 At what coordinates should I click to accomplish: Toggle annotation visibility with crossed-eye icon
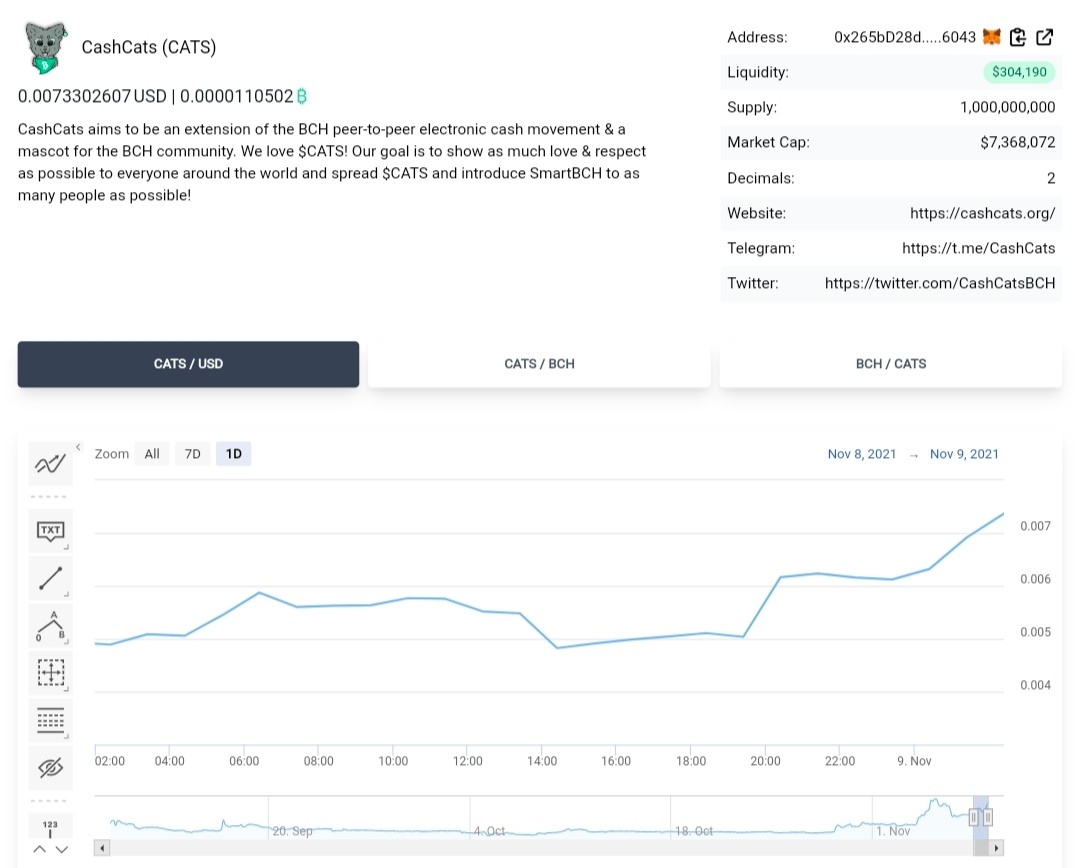[50, 767]
